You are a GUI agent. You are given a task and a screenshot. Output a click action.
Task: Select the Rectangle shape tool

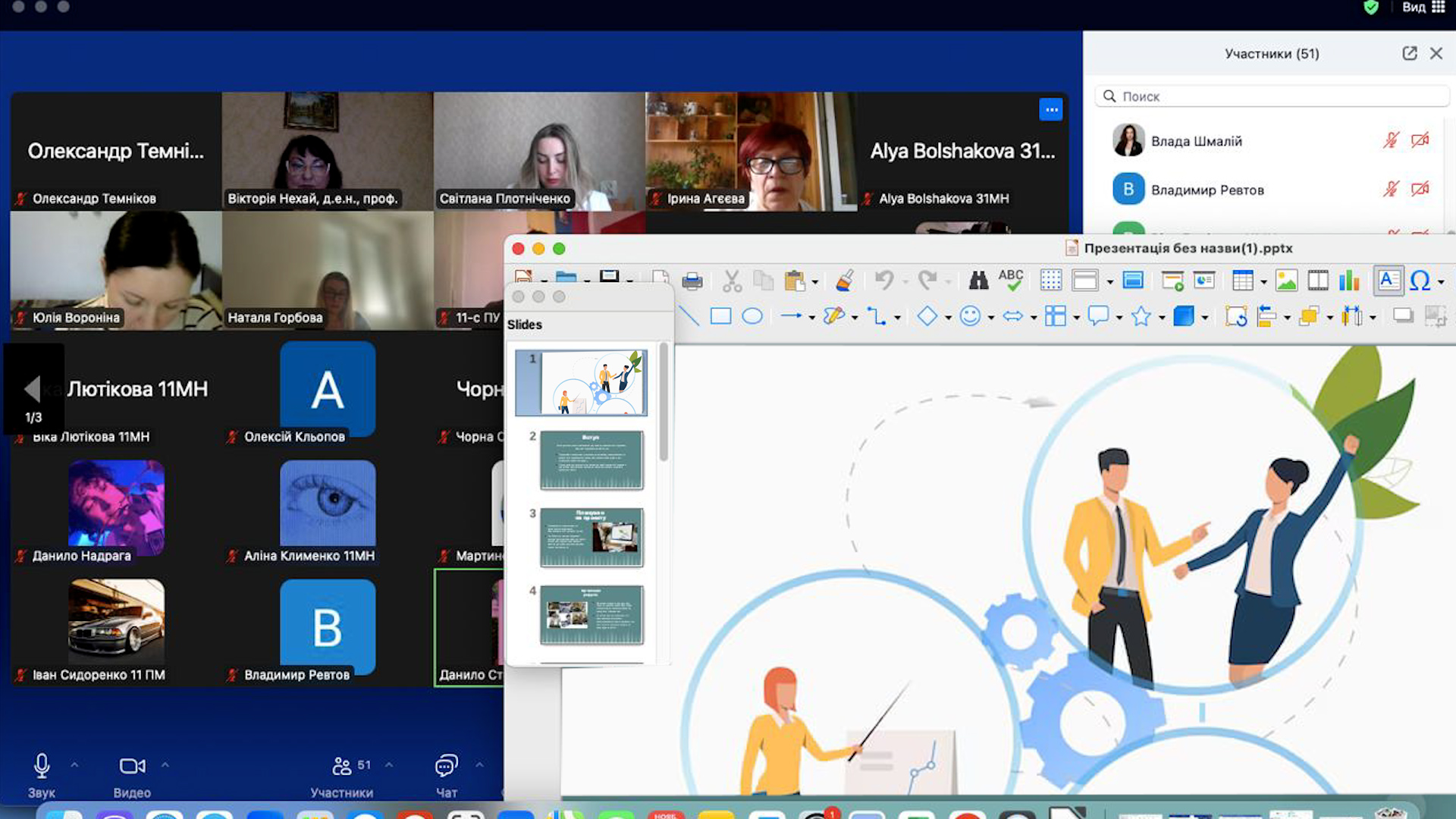tap(720, 316)
